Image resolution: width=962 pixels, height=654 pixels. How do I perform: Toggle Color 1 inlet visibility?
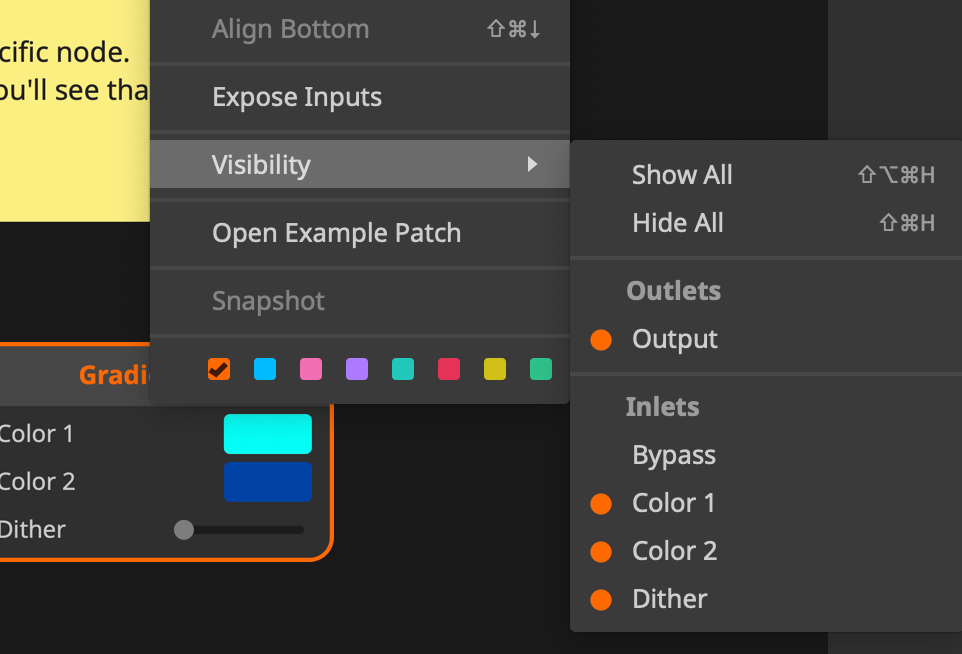[673, 503]
